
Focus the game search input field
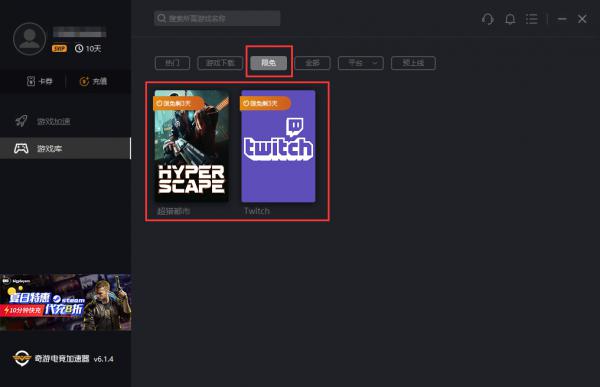click(x=217, y=18)
